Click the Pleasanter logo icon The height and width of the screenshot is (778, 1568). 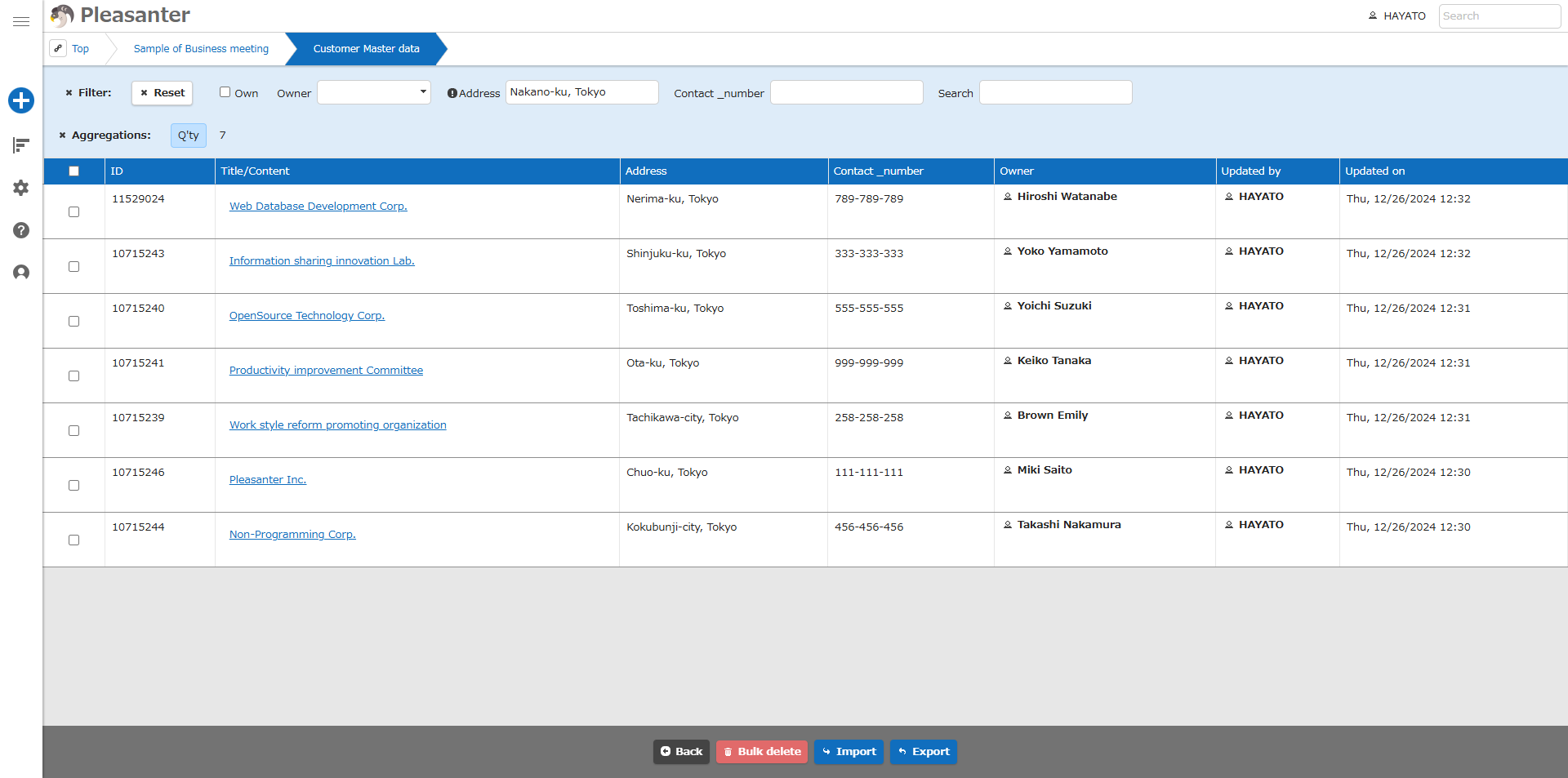(x=62, y=16)
